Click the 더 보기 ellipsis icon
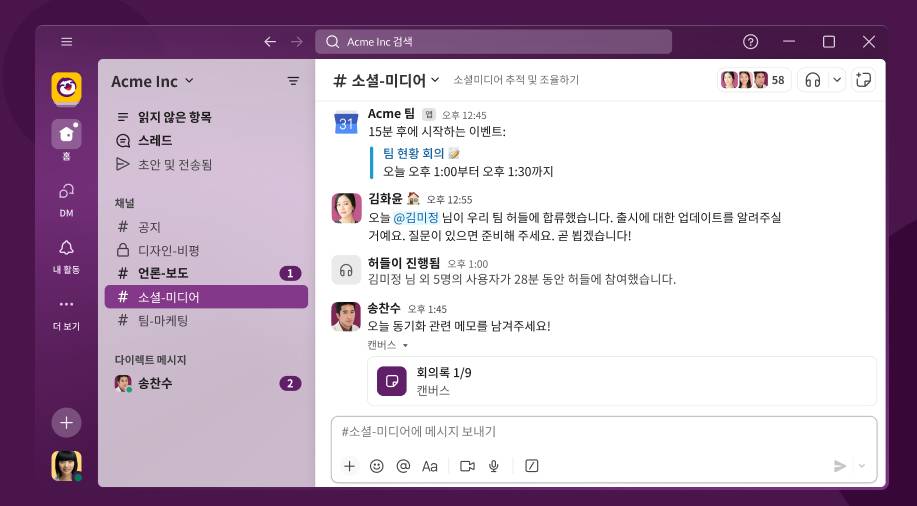Image resolution: width=917 pixels, height=506 pixels. click(x=66, y=304)
